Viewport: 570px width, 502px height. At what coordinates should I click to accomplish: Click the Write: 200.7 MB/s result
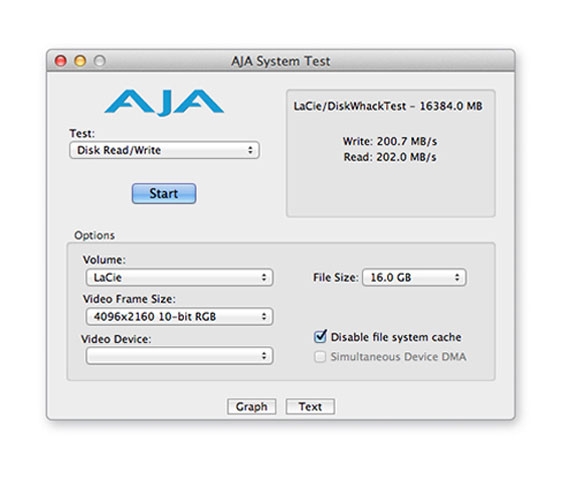point(390,141)
